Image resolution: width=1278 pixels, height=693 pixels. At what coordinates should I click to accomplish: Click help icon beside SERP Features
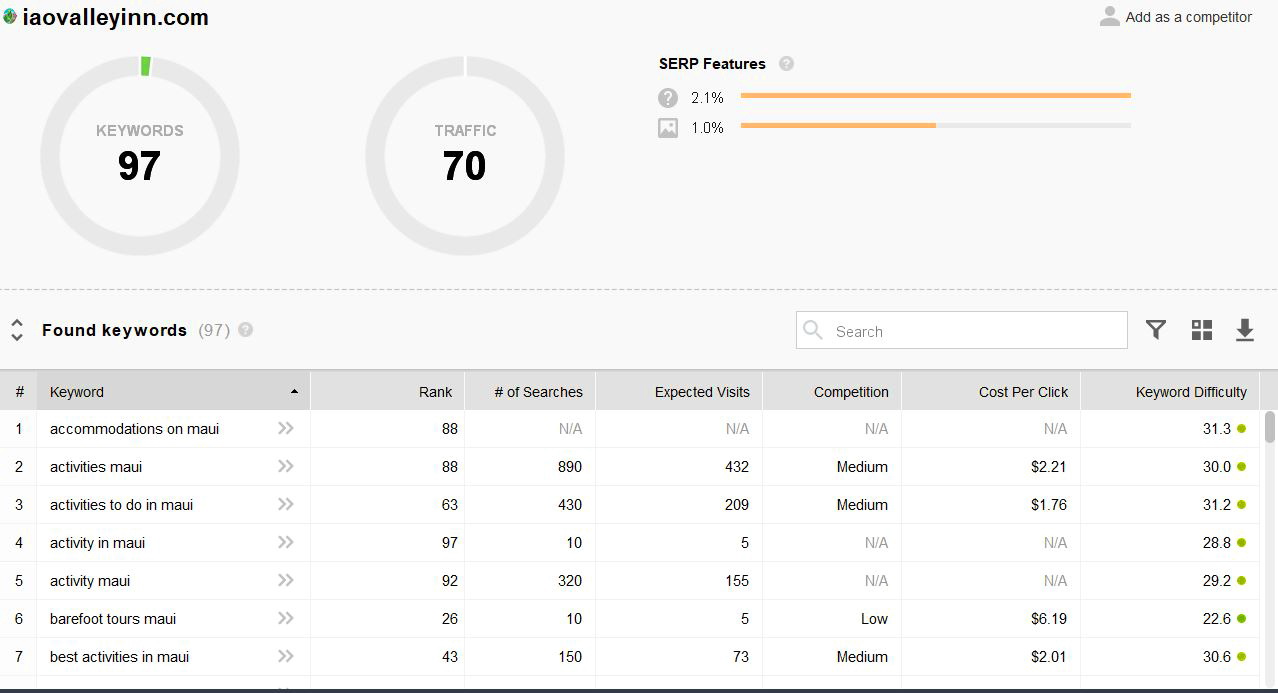pos(786,64)
